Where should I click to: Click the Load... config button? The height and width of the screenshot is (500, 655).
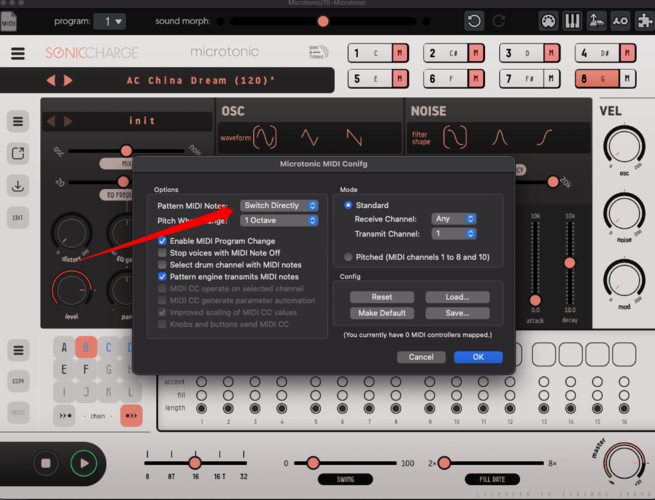pos(457,297)
